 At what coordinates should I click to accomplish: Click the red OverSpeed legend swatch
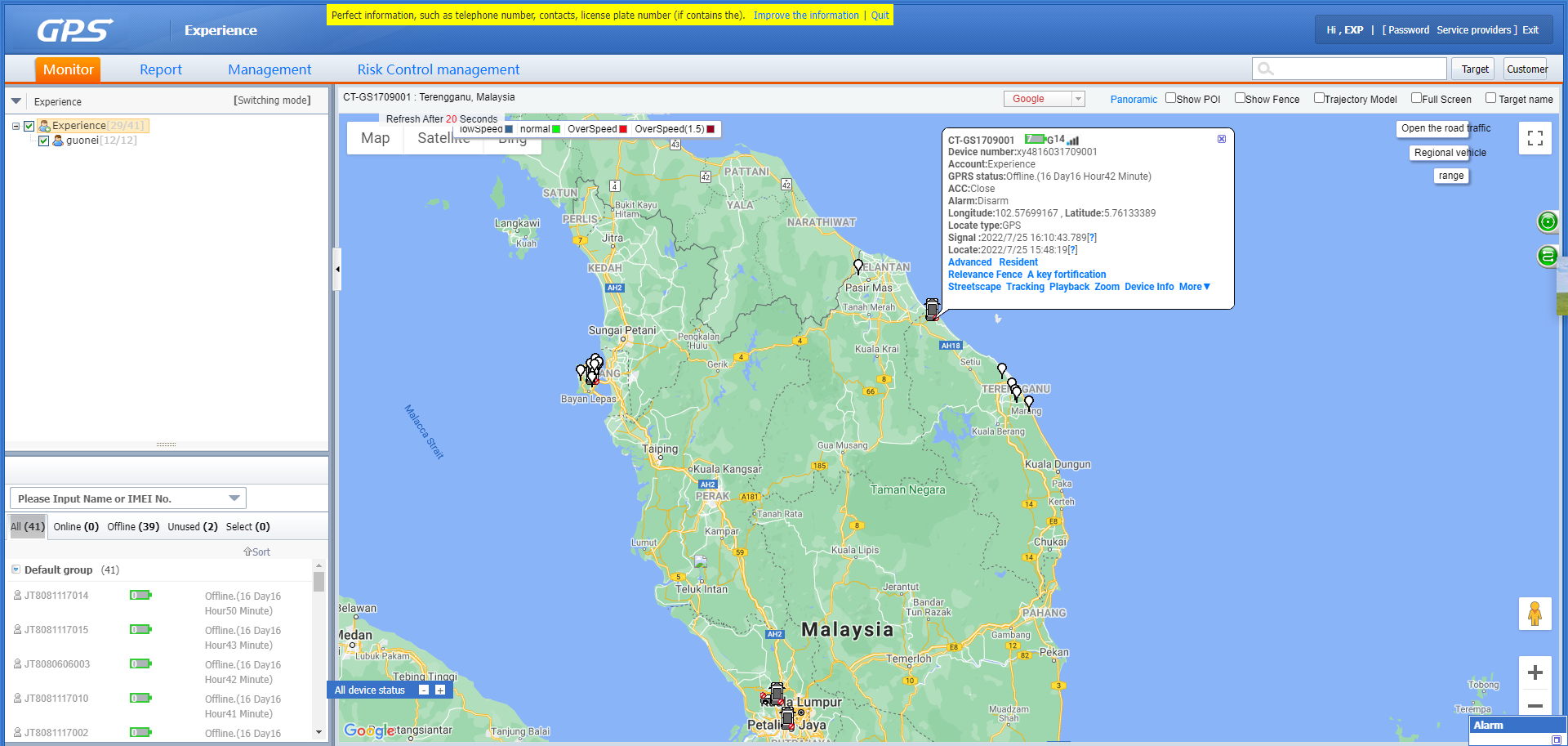click(x=623, y=129)
